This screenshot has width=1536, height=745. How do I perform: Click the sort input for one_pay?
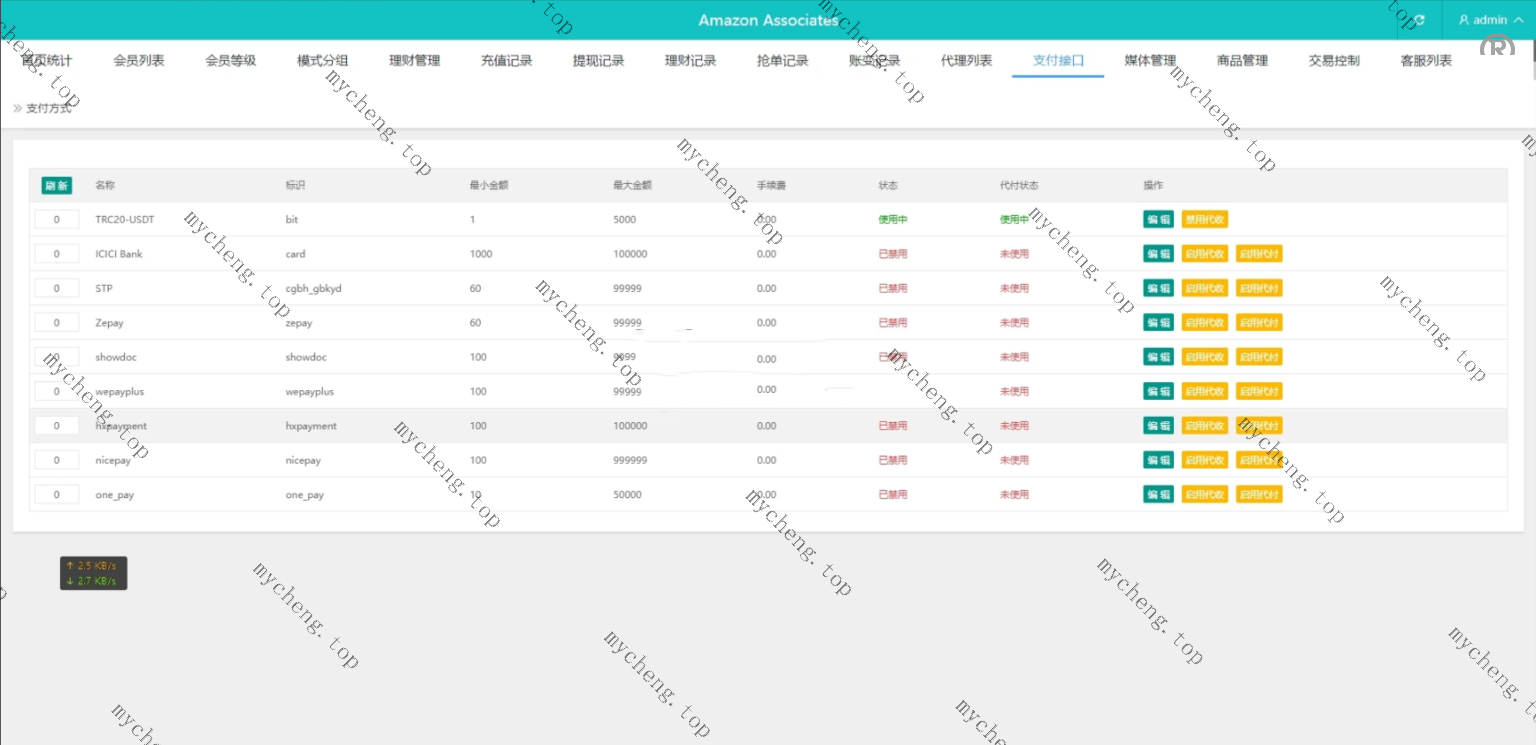(x=57, y=495)
